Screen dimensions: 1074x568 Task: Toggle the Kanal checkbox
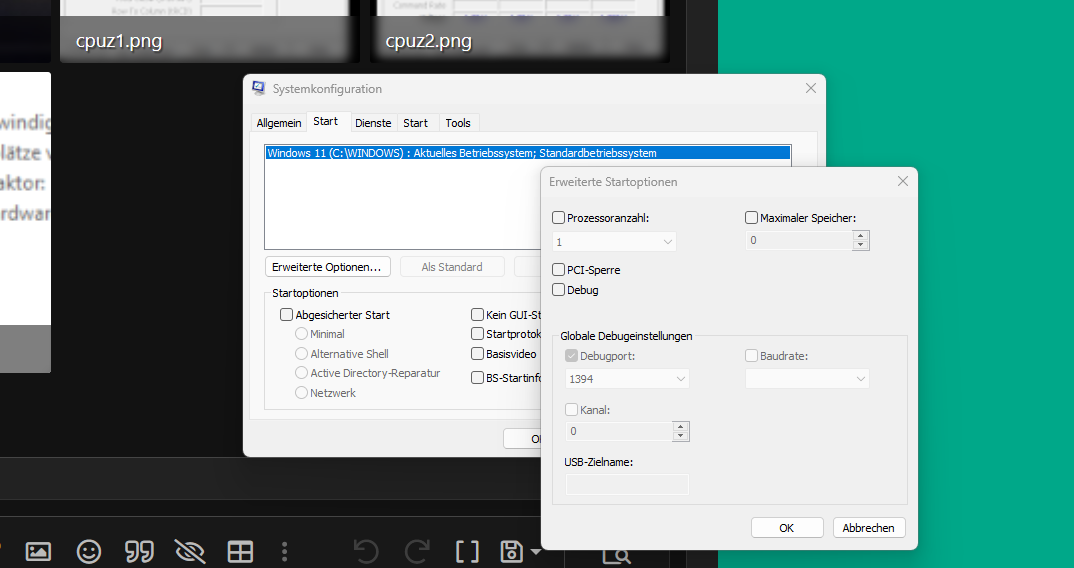pos(571,410)
